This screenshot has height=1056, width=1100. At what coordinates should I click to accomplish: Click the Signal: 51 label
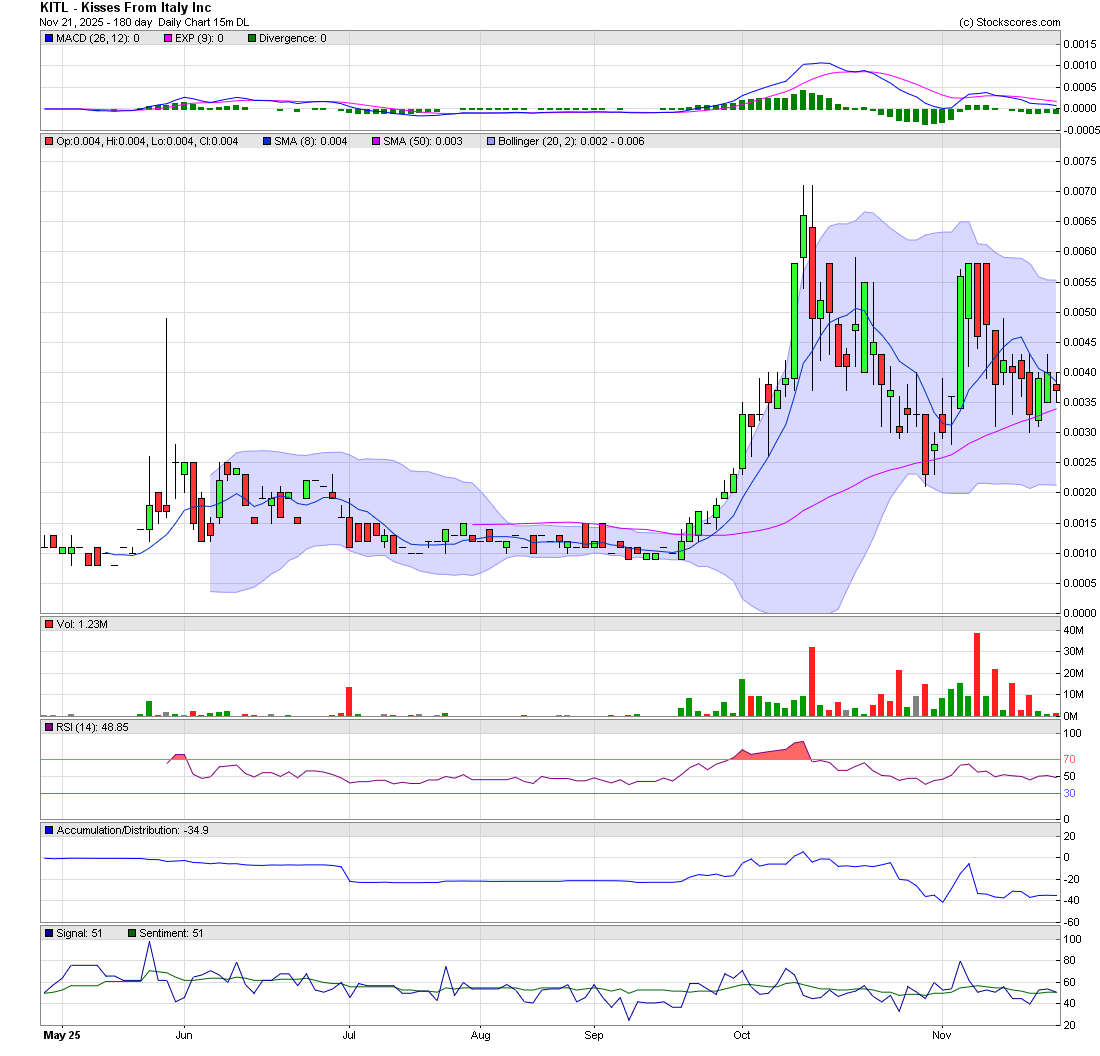pos(79,934)
